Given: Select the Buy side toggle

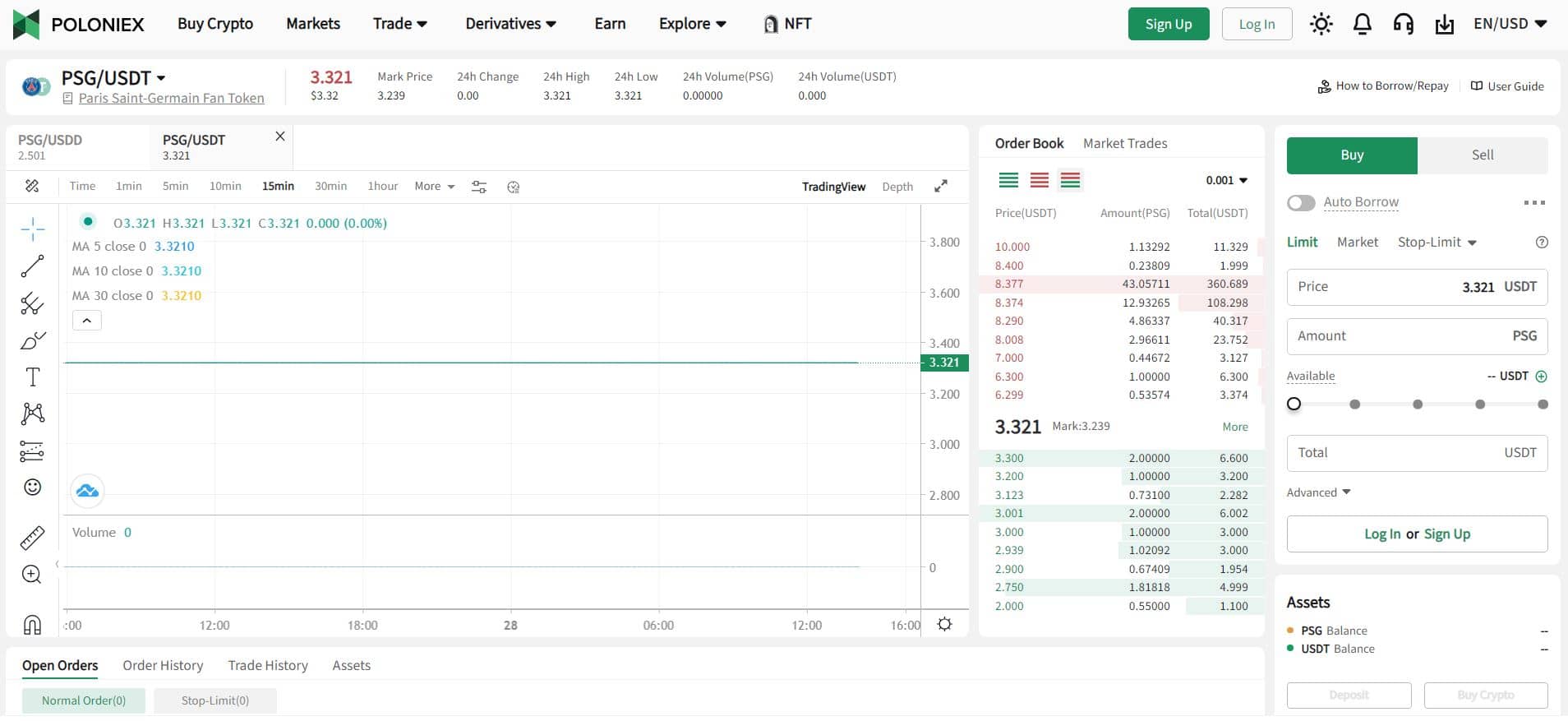Looking at the screenshot, I should tap(1352, 155).
